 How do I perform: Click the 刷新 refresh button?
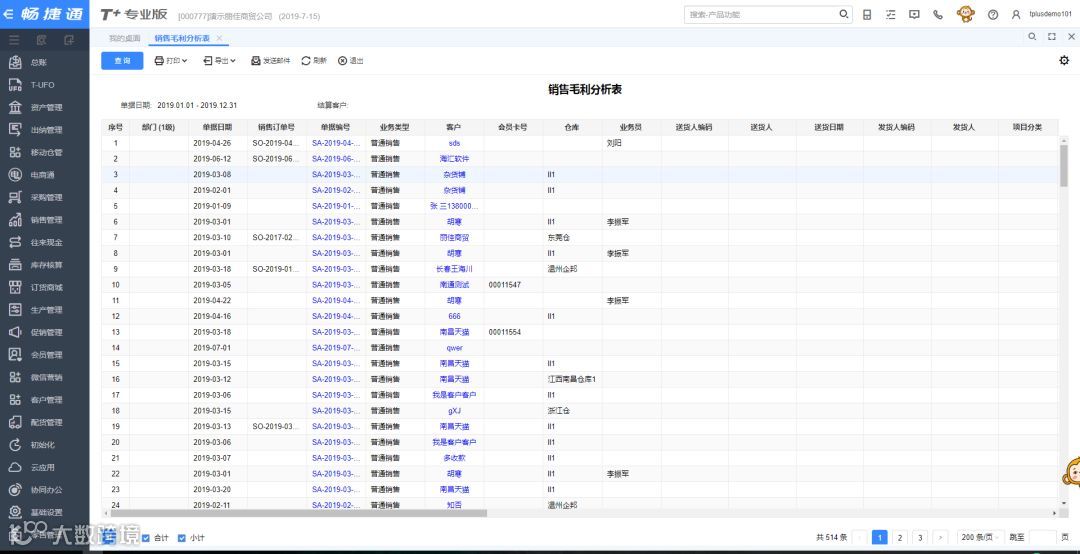(314, 61)
